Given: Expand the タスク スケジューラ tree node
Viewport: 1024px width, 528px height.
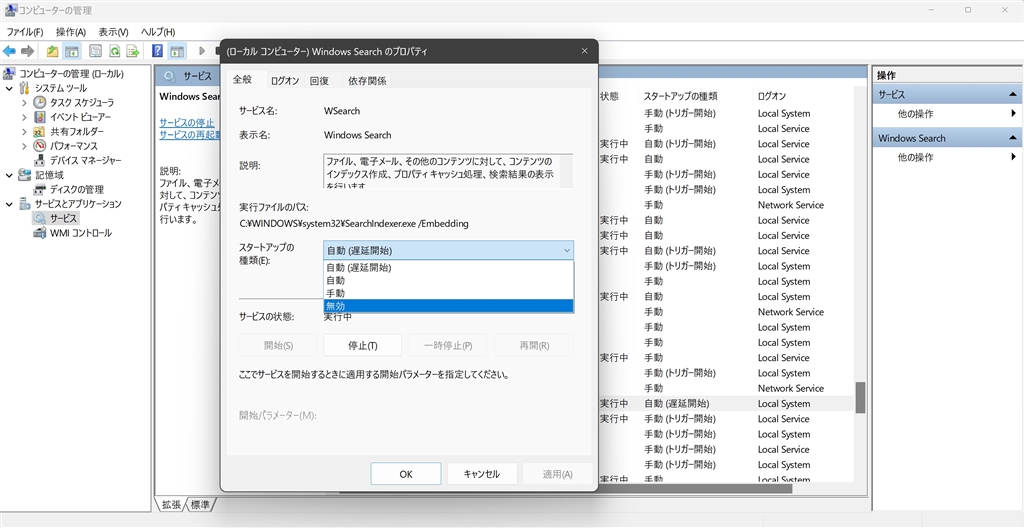Looking at the screenshot, I should [x=24, y=103].
